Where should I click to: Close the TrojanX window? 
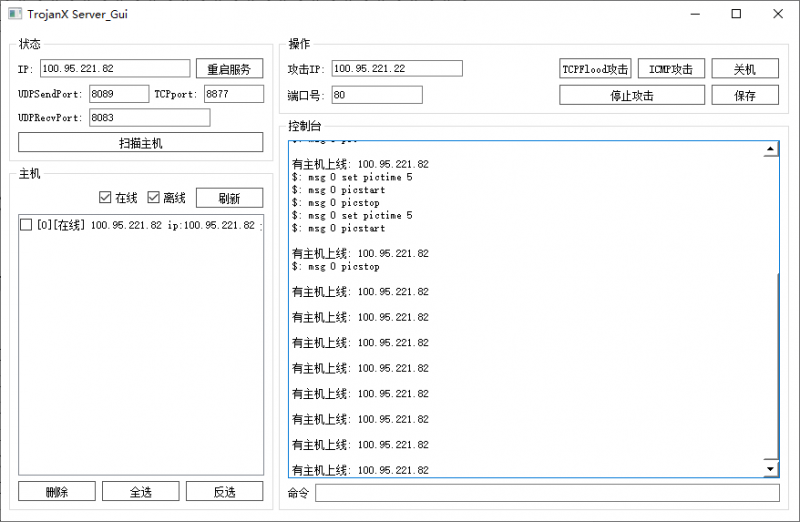(x=778, y=14)
